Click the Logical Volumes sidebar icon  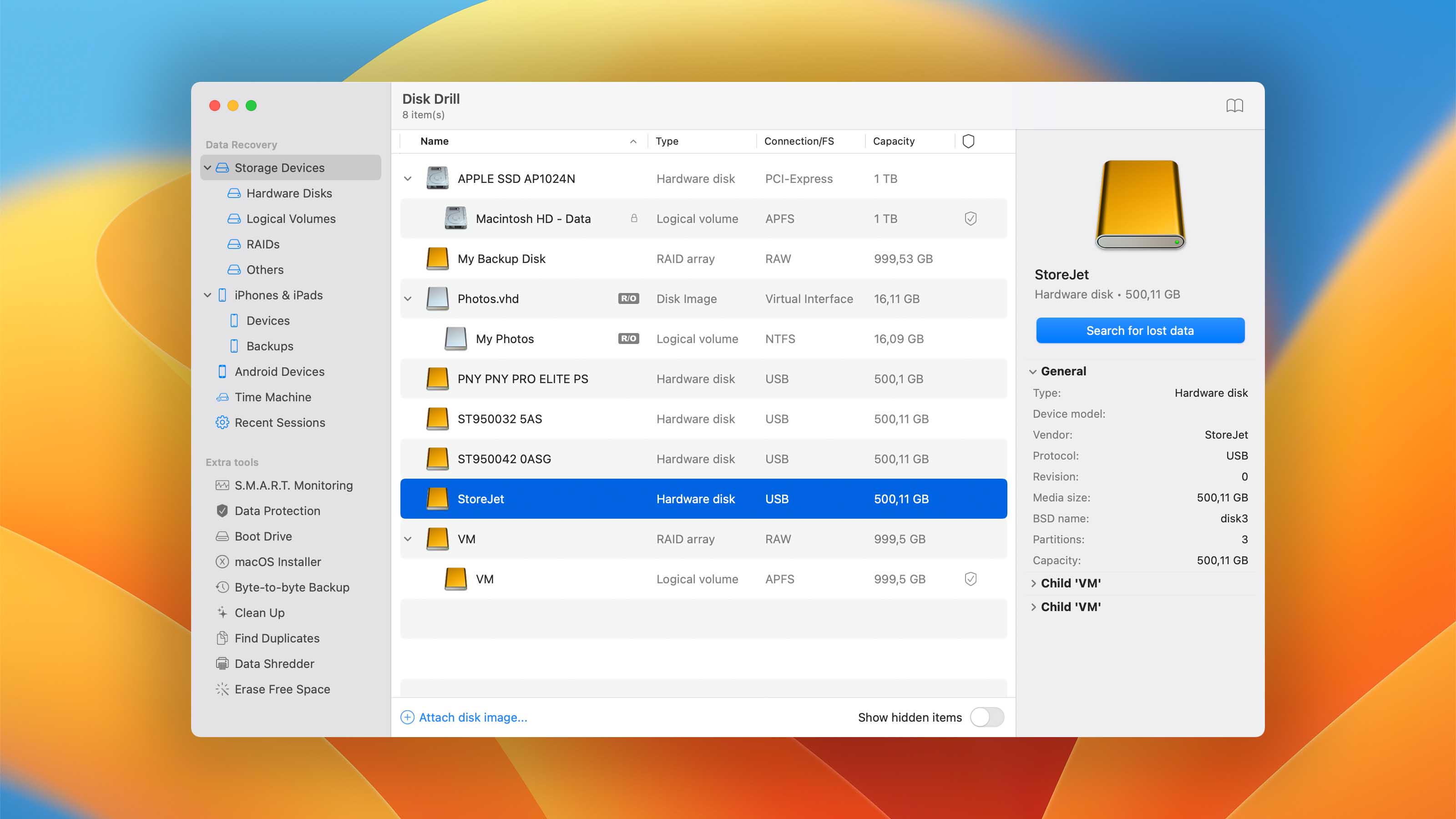234,219
